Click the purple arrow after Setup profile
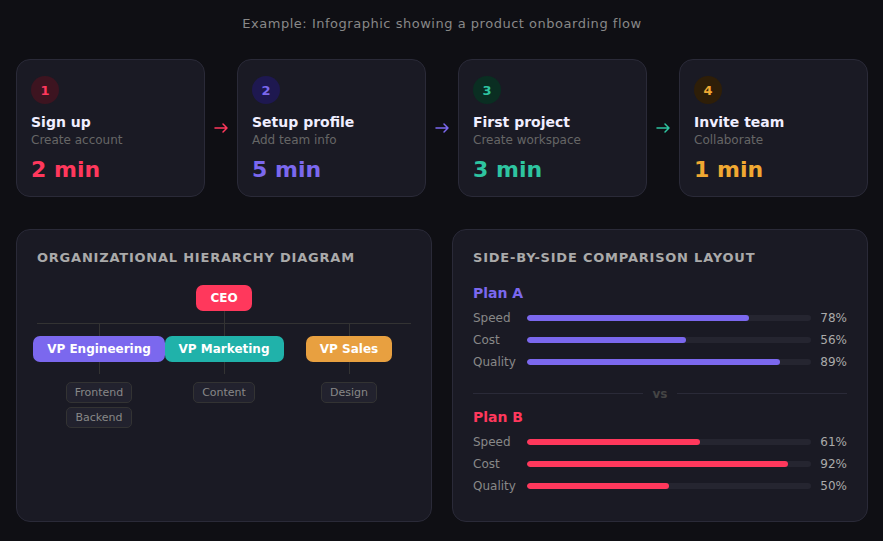 click(x=442, y=128)
